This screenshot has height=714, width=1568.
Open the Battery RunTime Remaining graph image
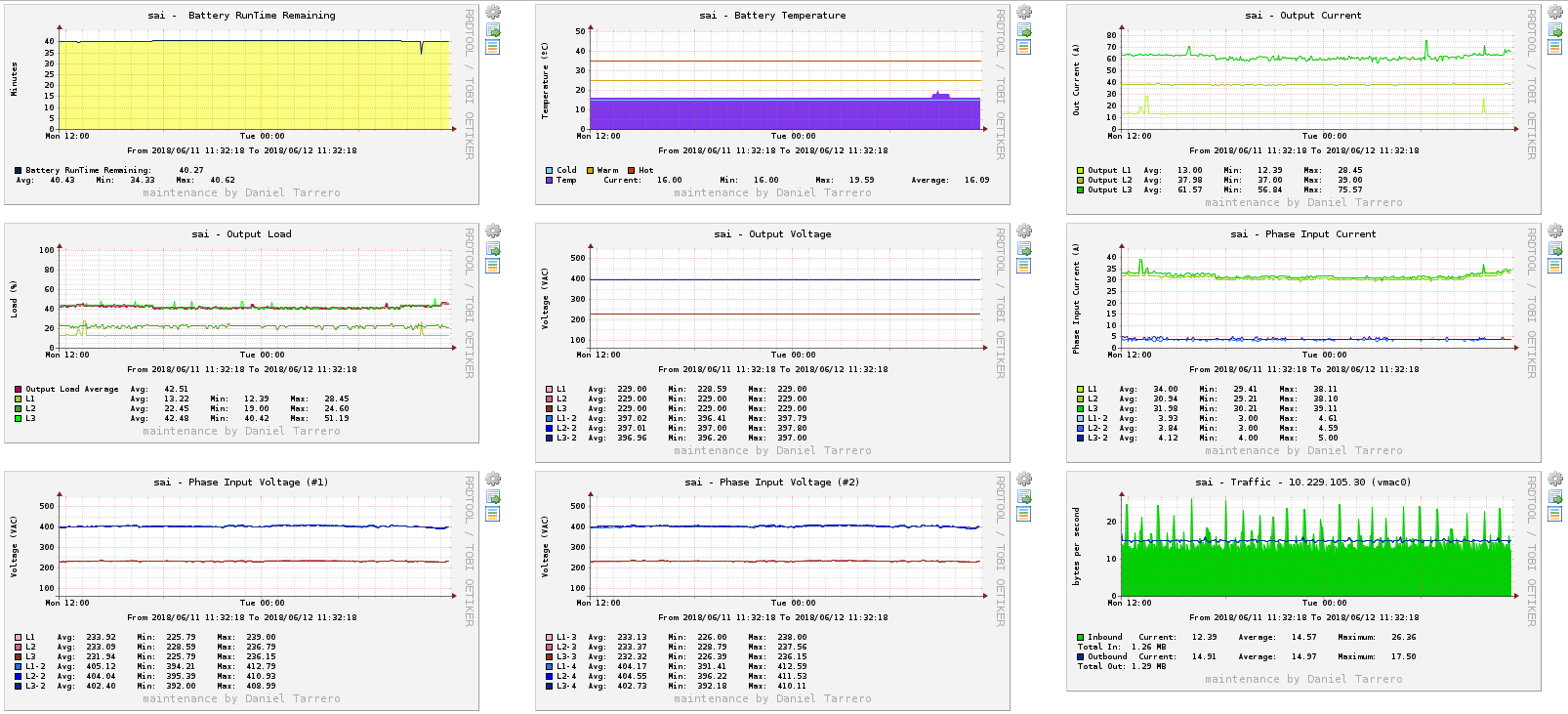point(241,105)
